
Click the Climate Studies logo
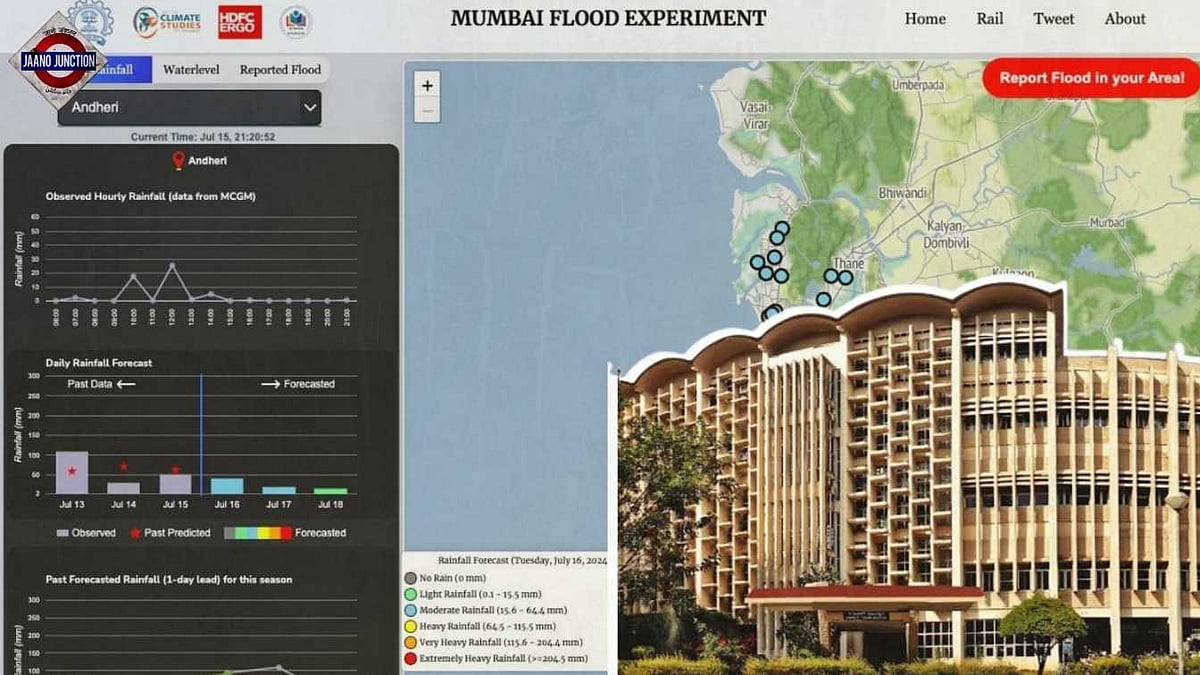coord(167,22)
